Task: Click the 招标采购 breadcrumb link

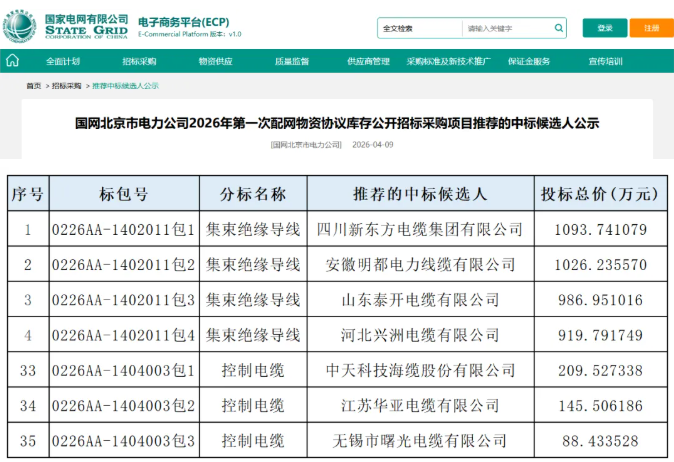Action: (67, 86)
